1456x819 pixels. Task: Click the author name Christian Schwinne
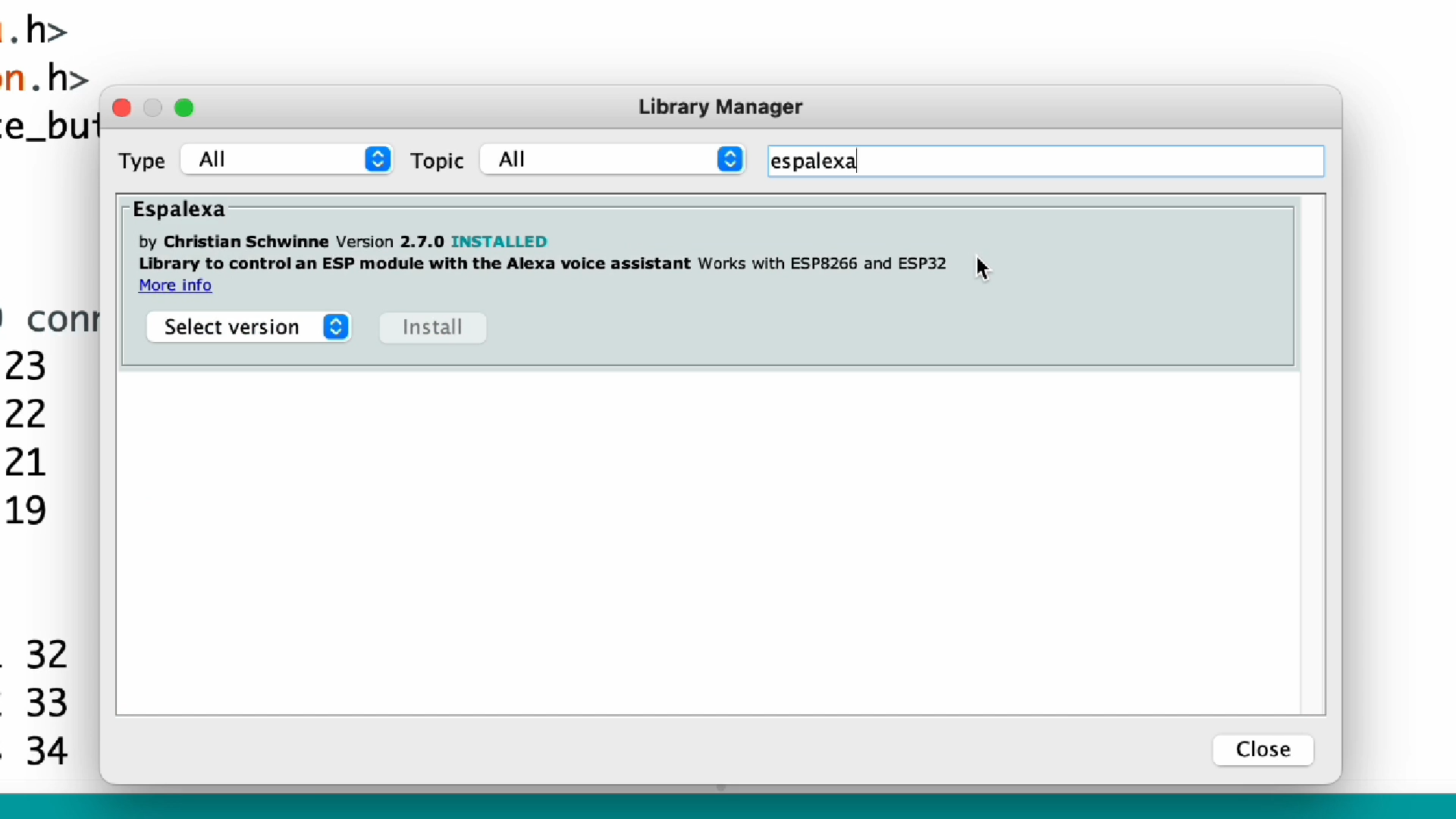click(x=246, y=241)
